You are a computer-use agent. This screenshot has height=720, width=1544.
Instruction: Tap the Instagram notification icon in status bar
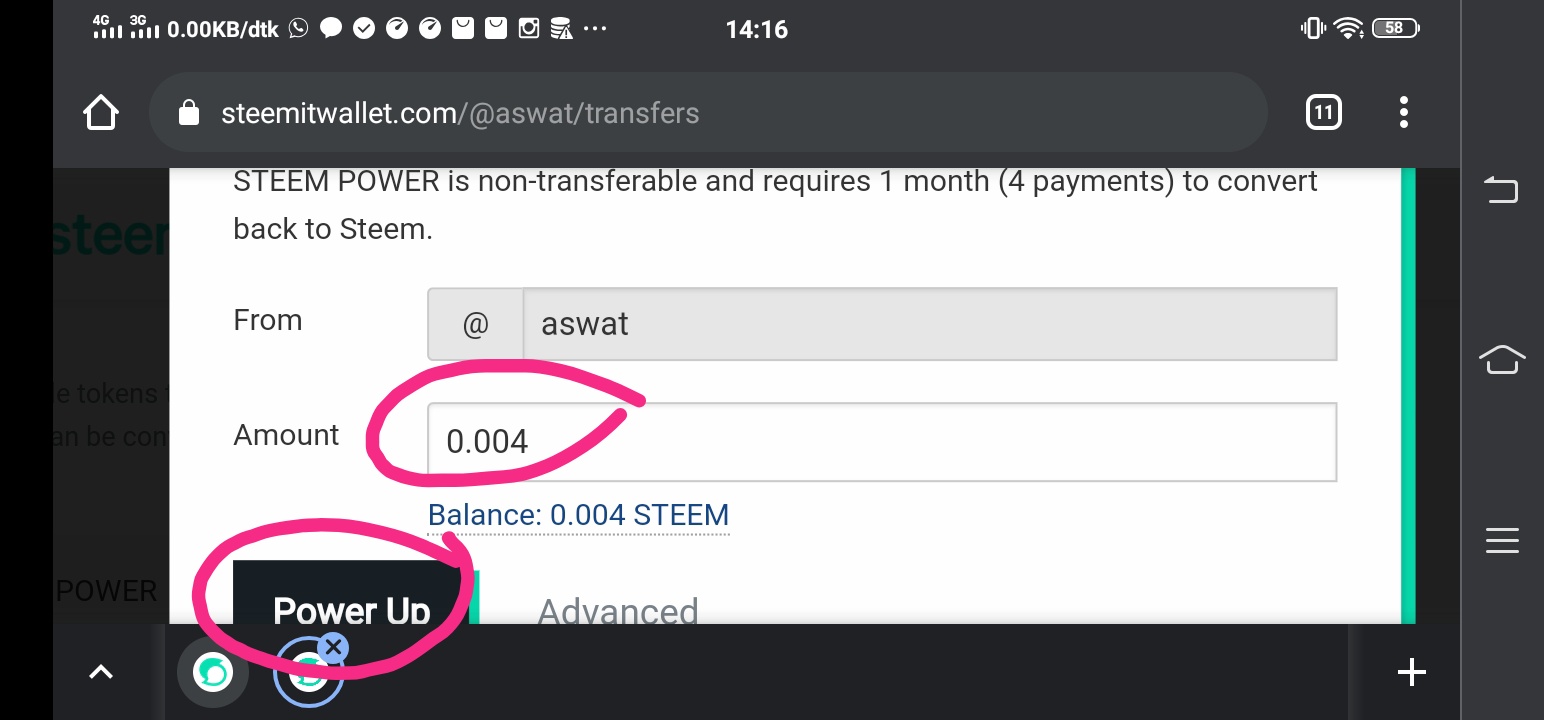coord(529,29)
